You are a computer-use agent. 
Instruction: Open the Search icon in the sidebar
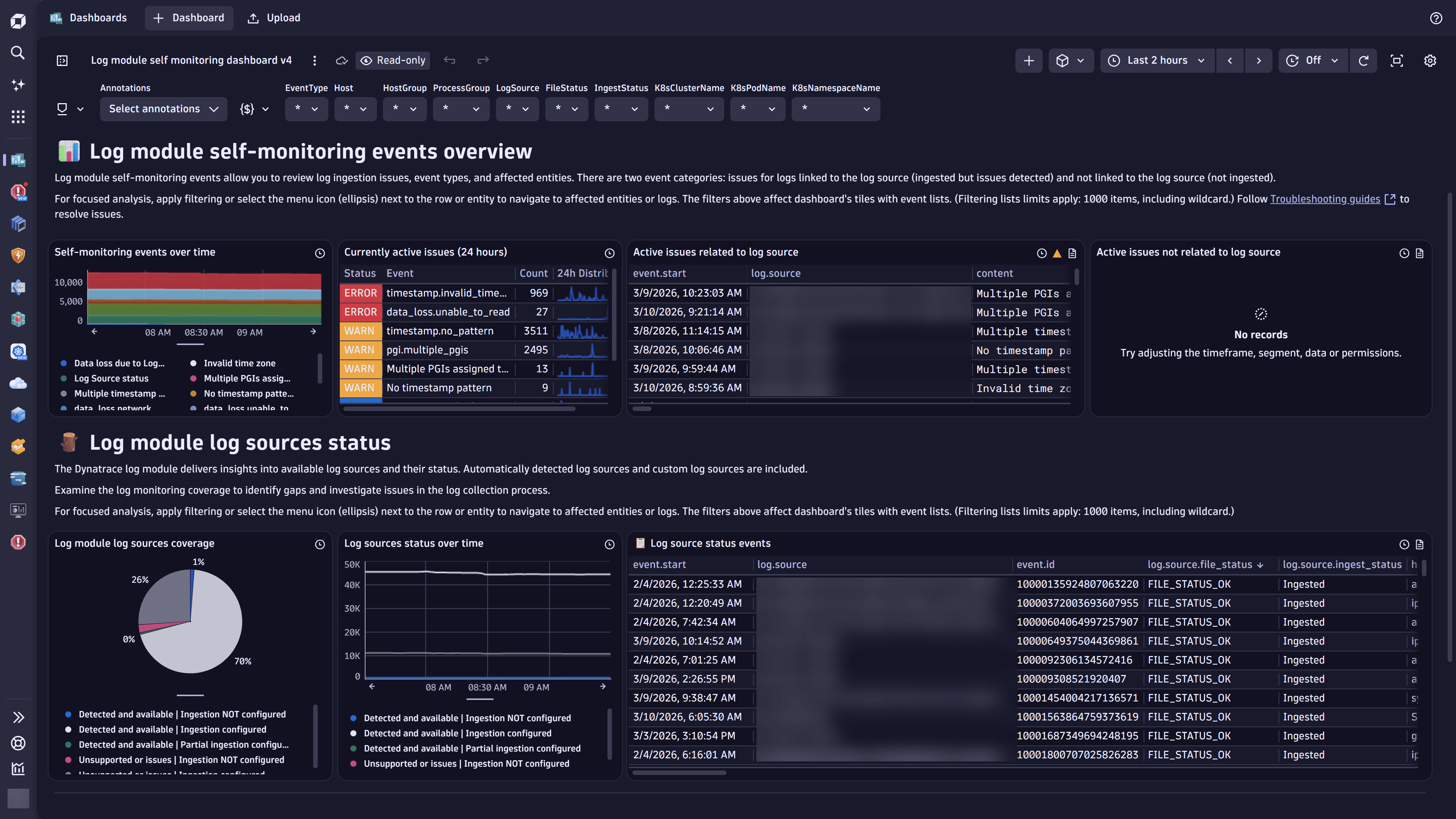point(17,53)
